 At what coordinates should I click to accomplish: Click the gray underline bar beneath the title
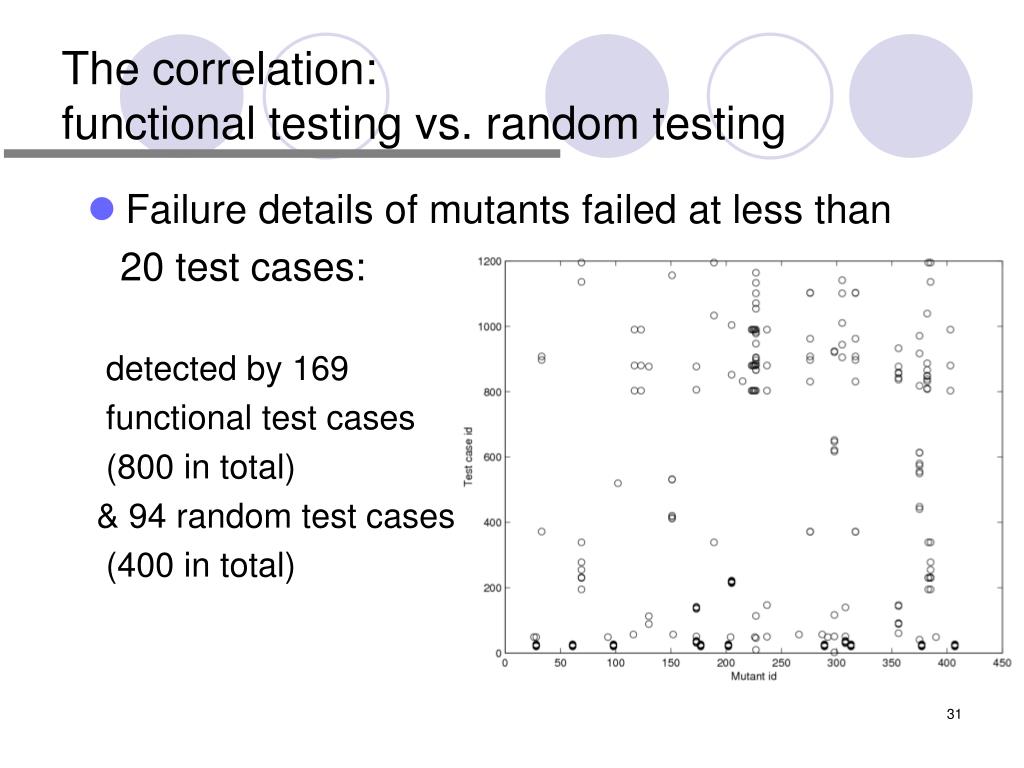(281, 154)
